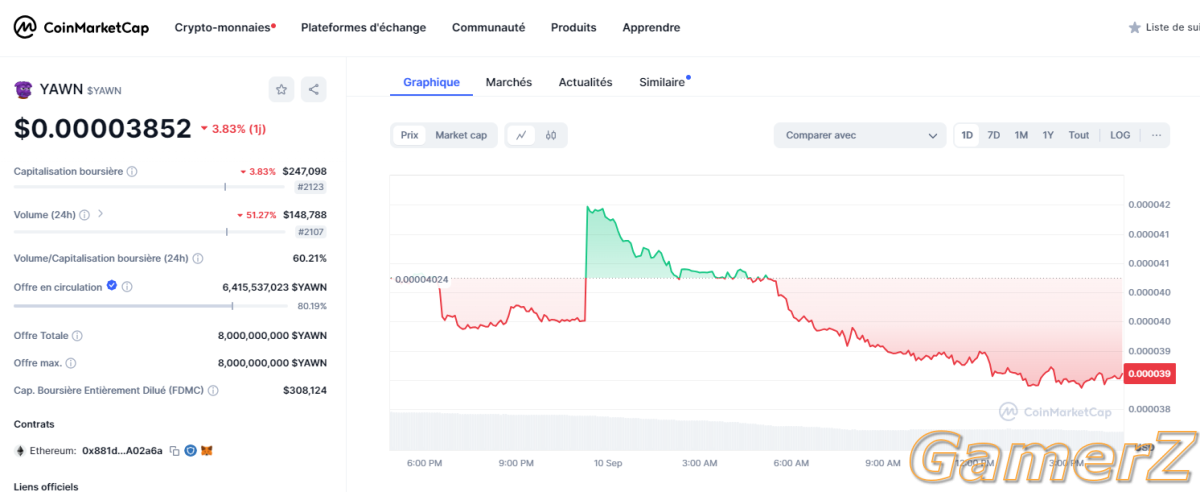The height and width of the screenshot is (492, 1200).
Task: Click the Ethereum logo in Contrats
Action: coord(19,451)
